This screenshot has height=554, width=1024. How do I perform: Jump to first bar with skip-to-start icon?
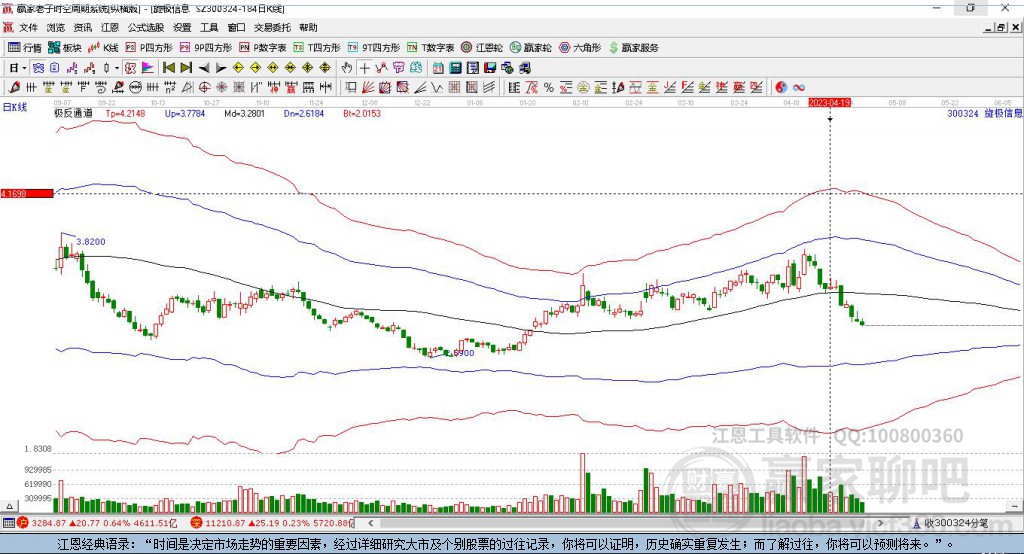[169, 68]
